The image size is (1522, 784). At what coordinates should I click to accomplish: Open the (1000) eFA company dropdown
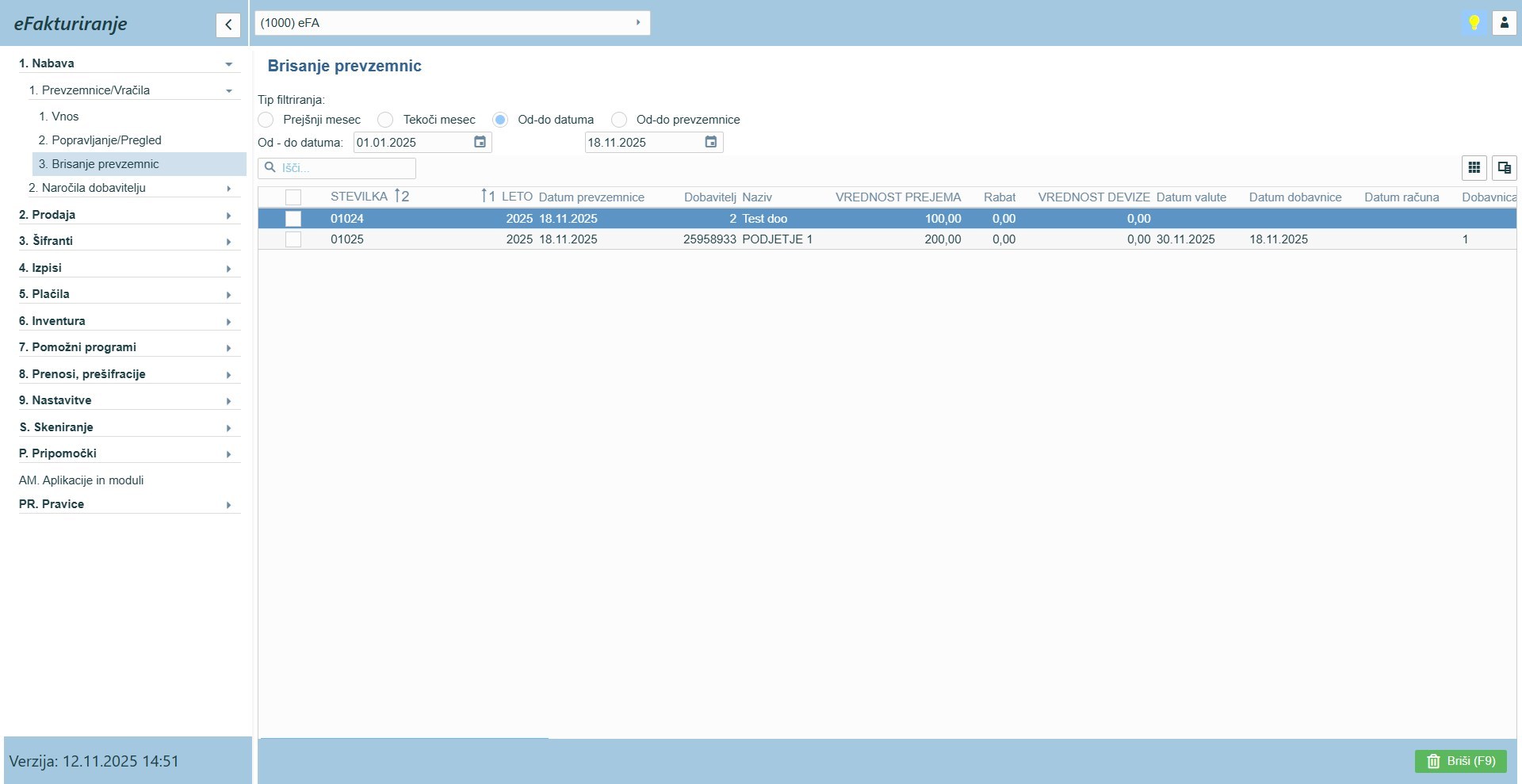tap(452, 23)
